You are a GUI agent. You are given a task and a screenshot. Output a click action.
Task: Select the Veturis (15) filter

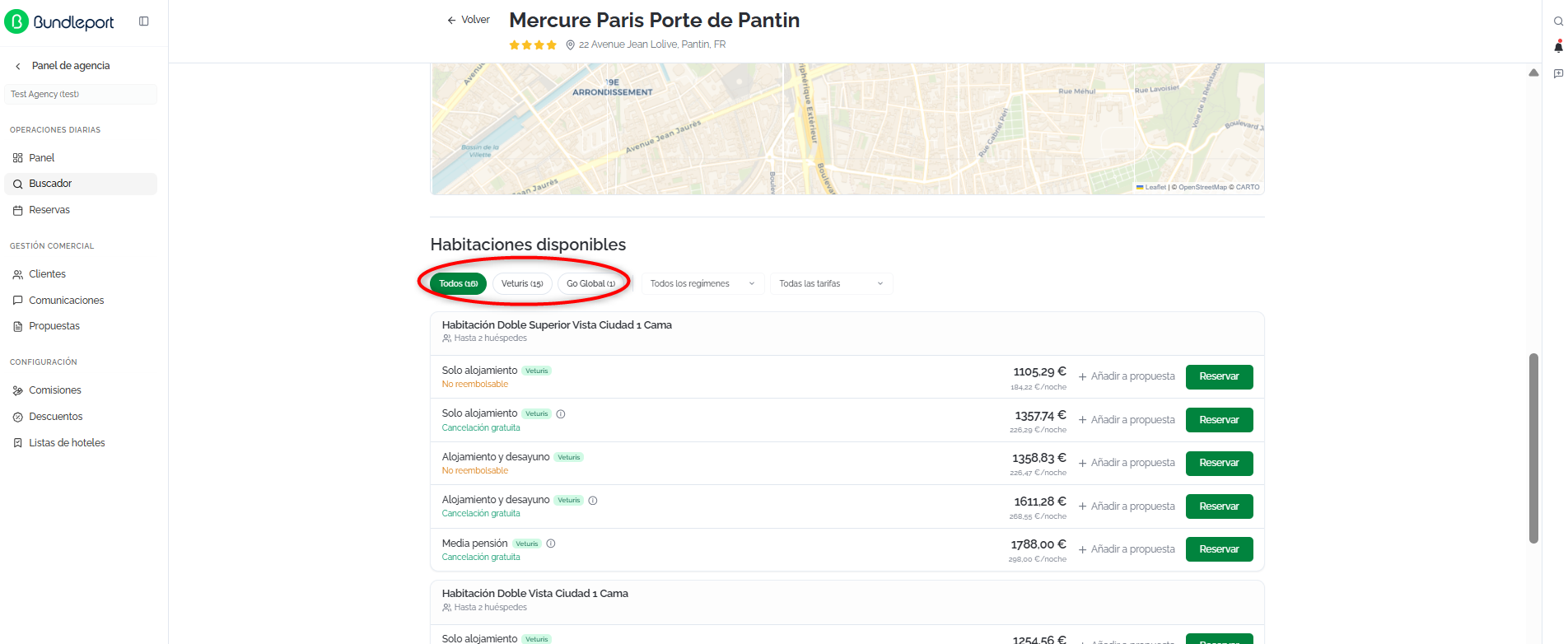(522, 283)
